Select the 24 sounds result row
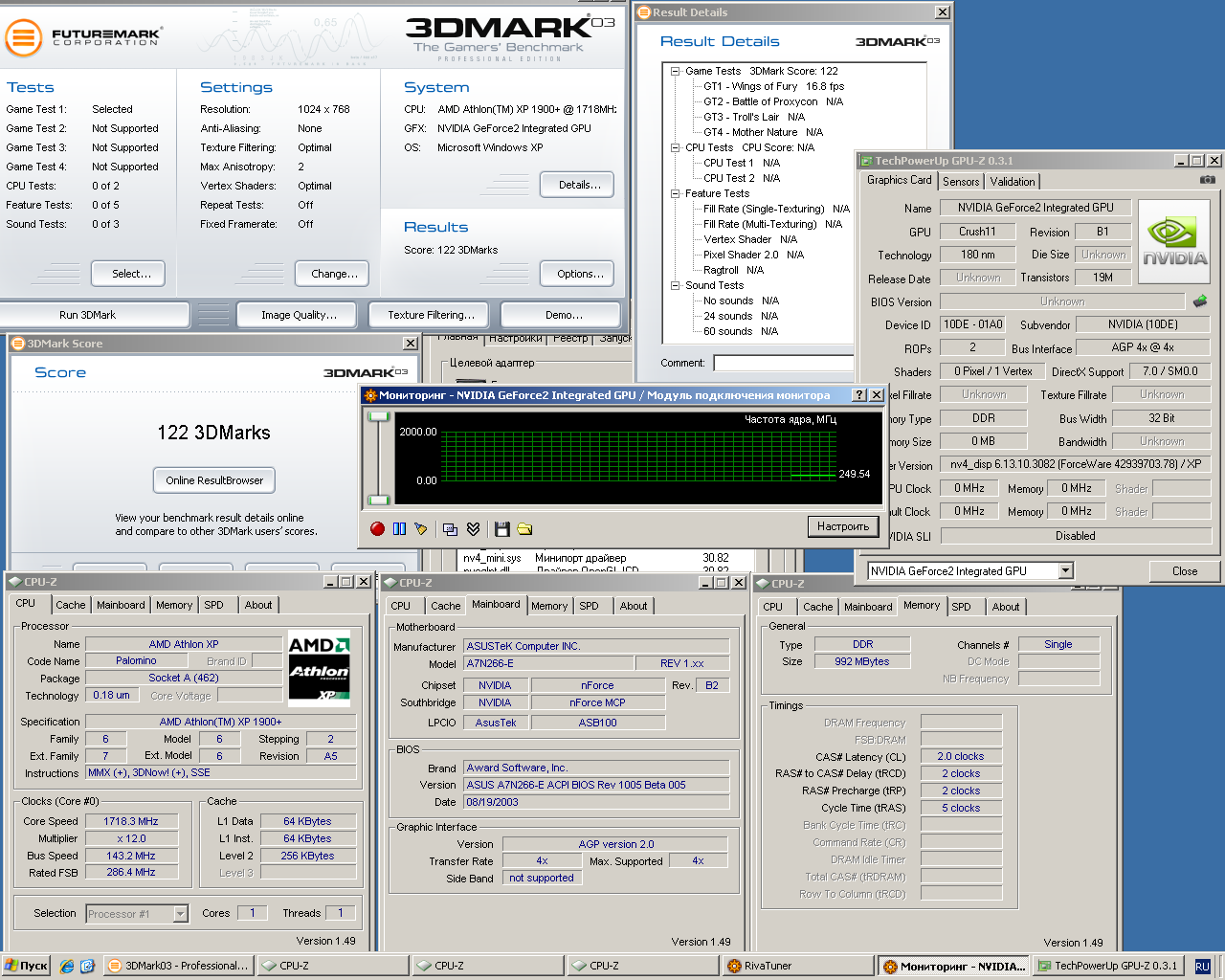Image resolution: width=1225 pixels, height=980 pixels. pos(741,316)
